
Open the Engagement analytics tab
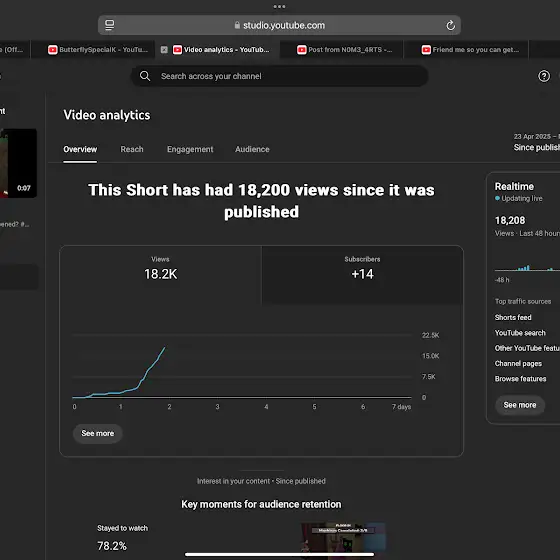pos(190,149)
